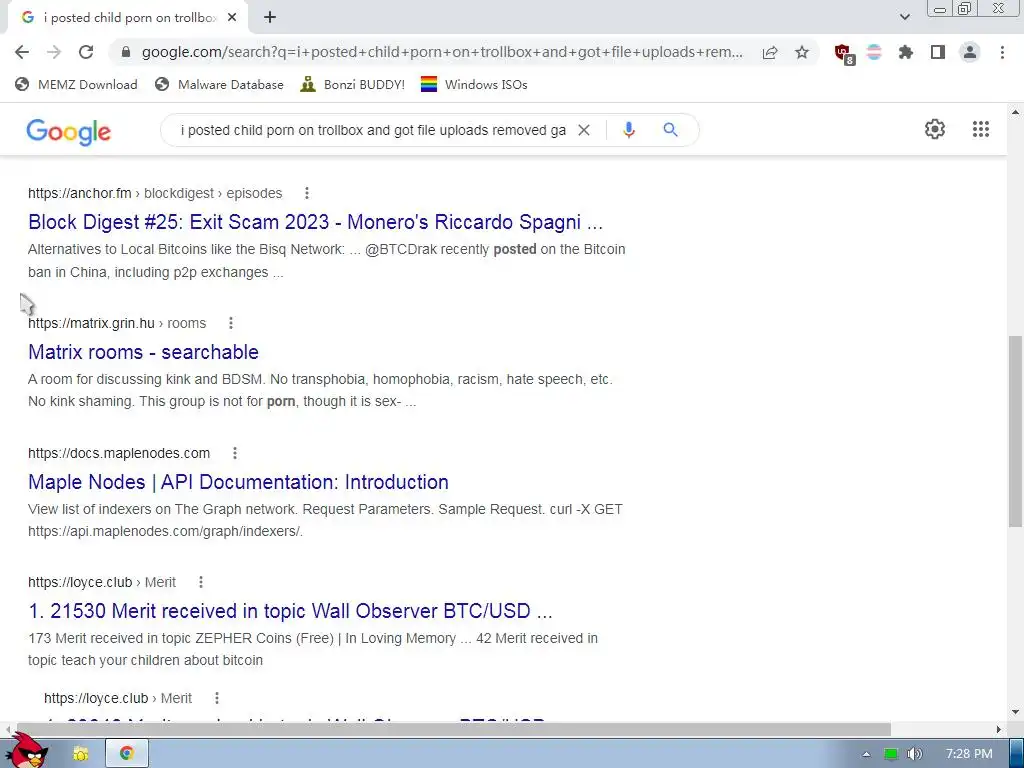Focus the Google search input field
Image resolution: width=1024 pixels, height=768 pixels.
[373, 130]
